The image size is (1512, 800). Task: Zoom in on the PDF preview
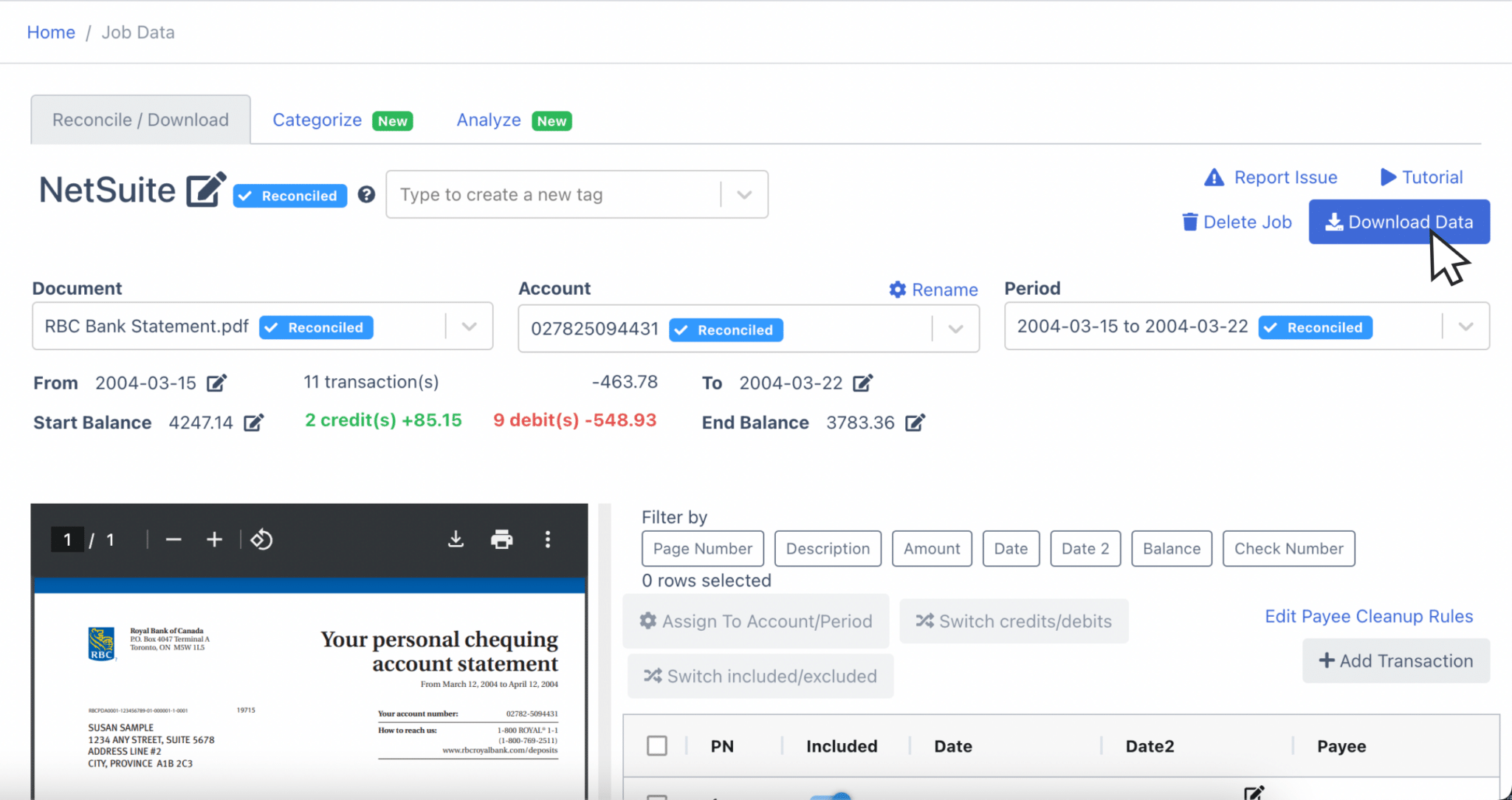214,539
